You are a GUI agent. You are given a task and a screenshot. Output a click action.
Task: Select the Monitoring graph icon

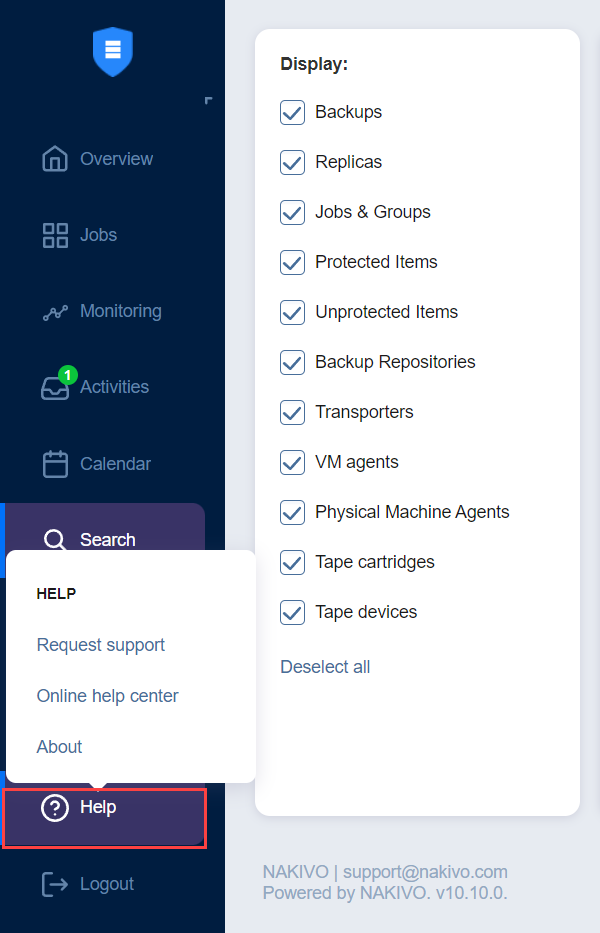(55, 312)
